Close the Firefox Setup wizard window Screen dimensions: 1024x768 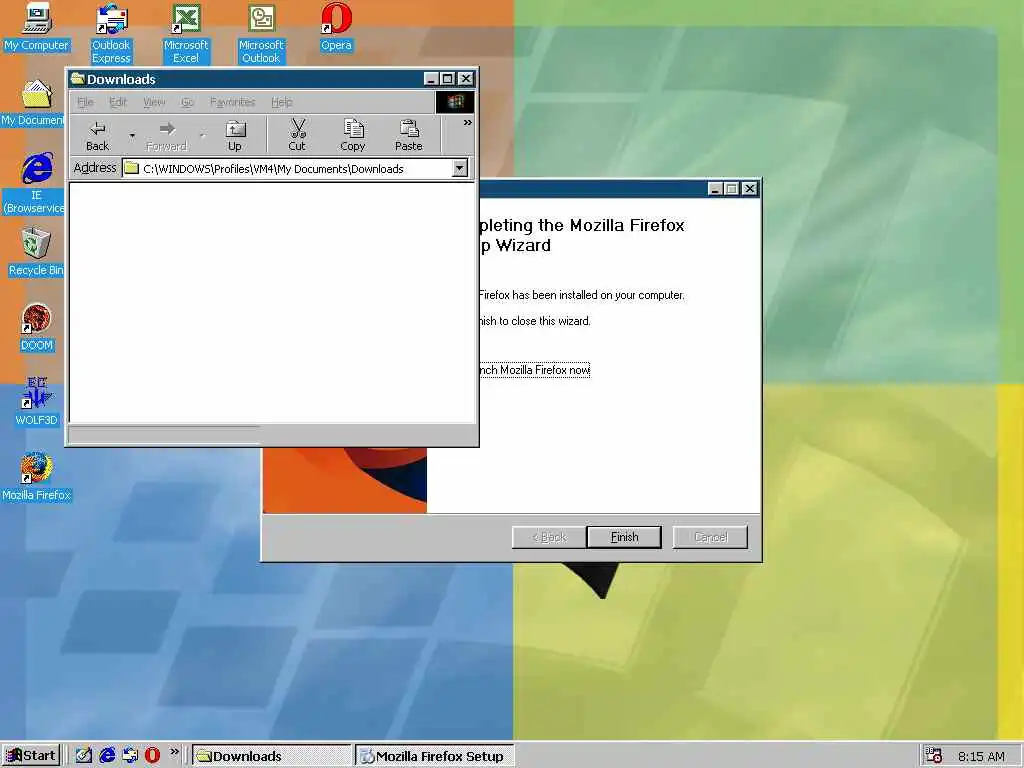coord(750,189)
